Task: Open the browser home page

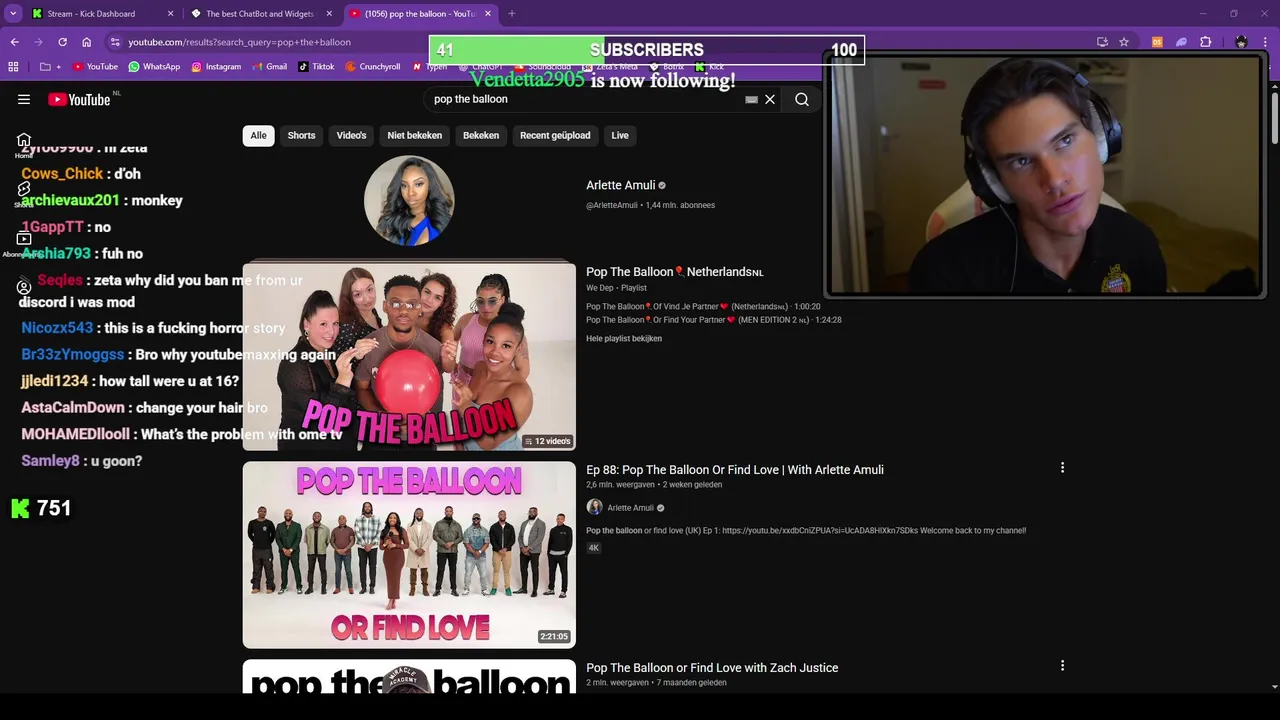Action: click(x=86, y=42)
